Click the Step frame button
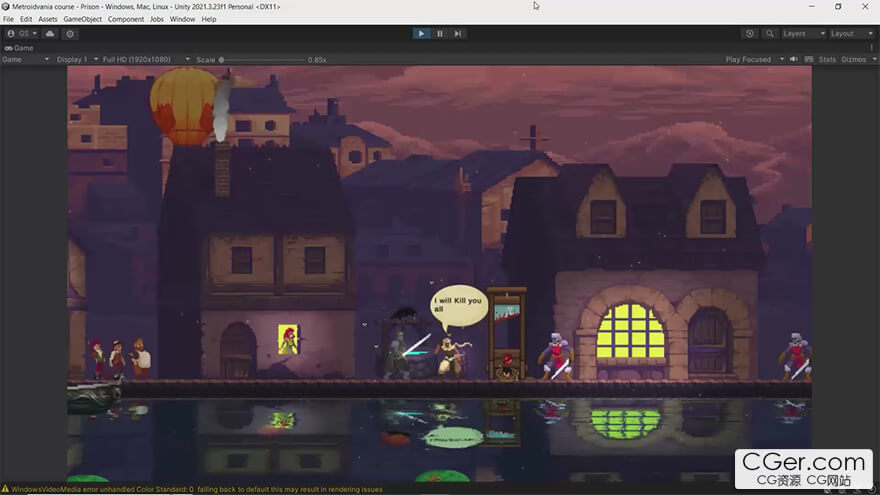 pos(458,34)
